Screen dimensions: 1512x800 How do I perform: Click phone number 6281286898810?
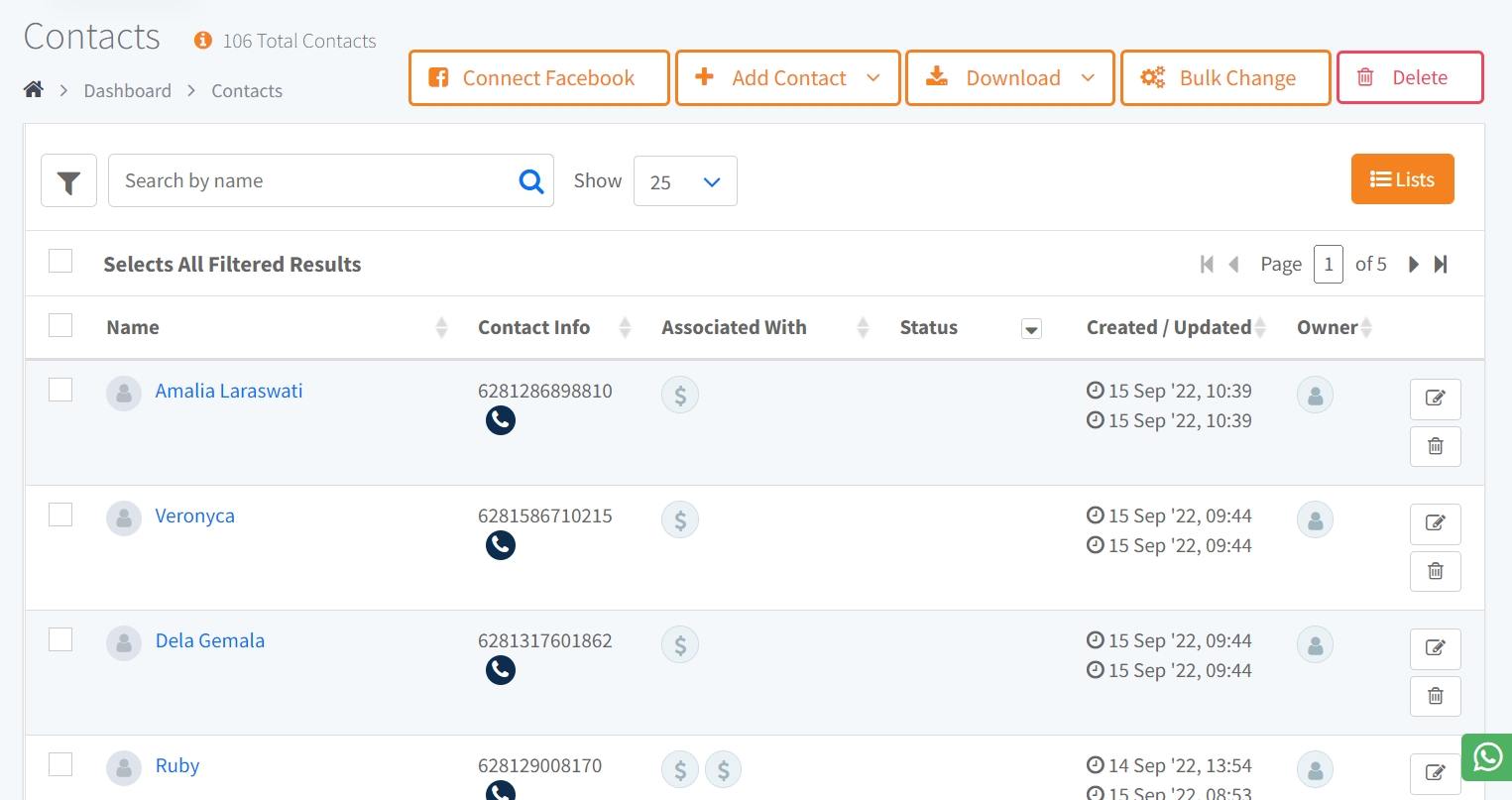click(x=545, y=391)
